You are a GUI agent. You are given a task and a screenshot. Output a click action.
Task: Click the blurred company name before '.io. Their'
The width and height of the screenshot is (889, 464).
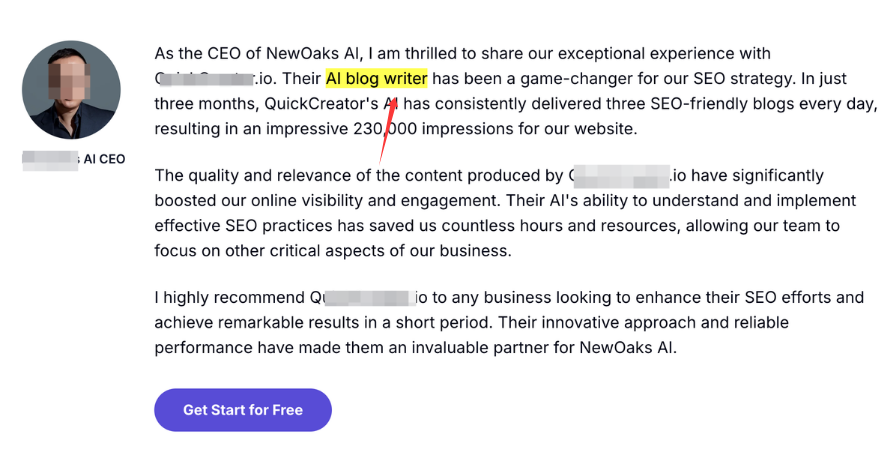point(205,78)
